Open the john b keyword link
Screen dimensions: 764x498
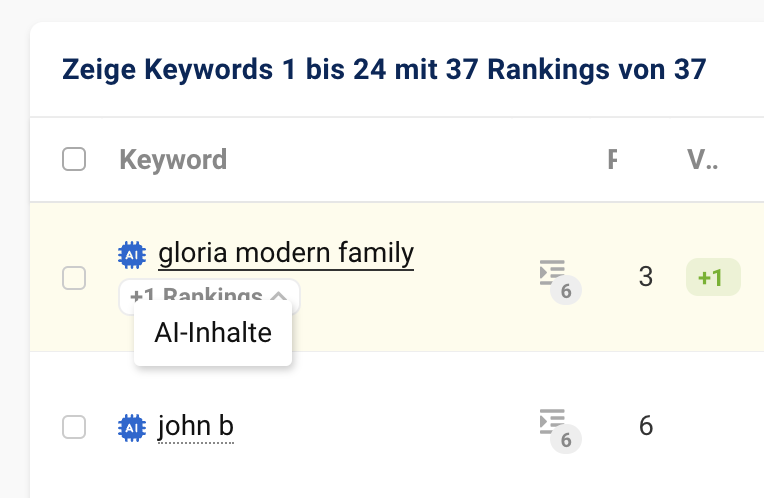(x=196, y=427)
